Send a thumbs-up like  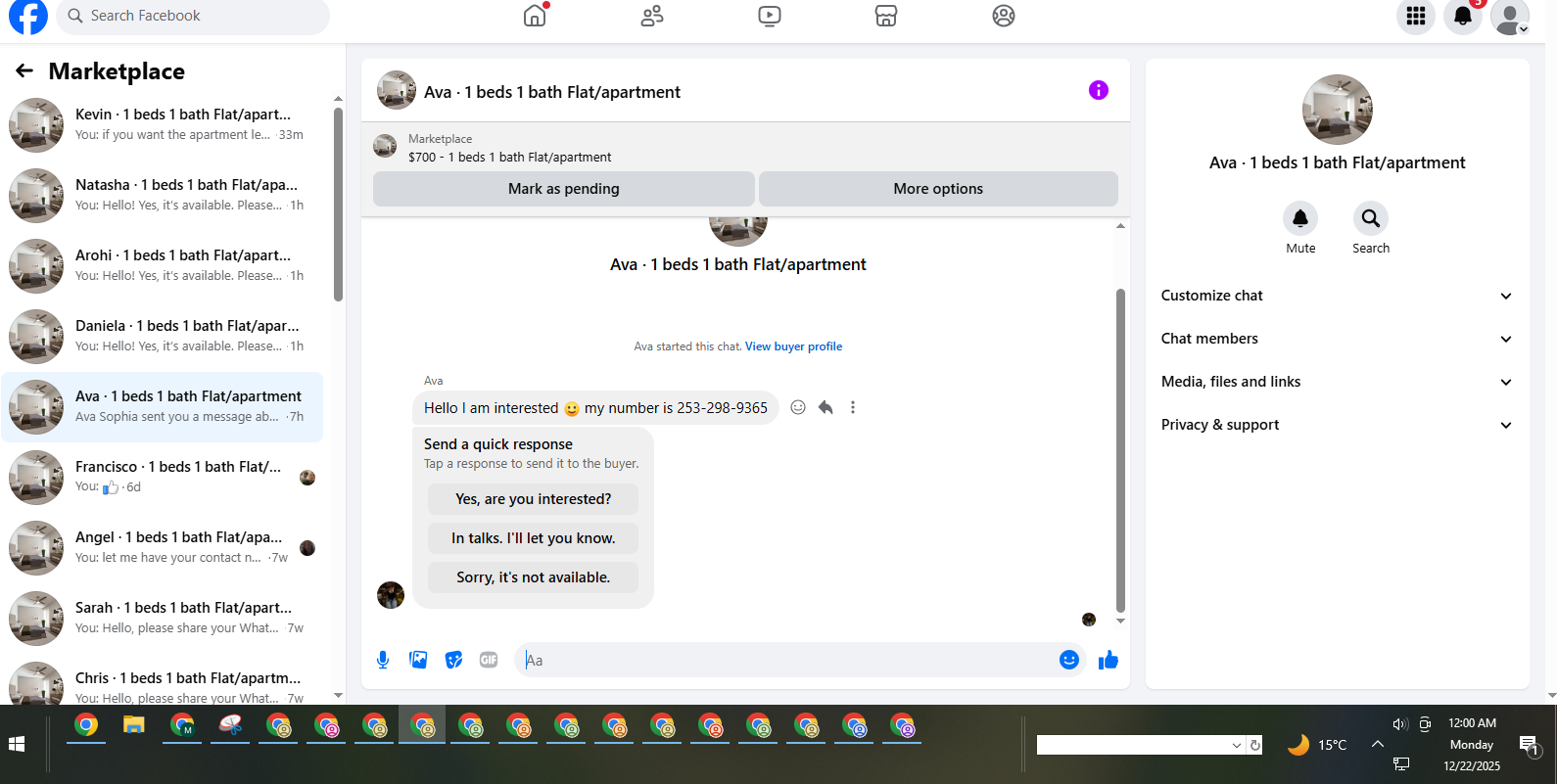click(x=1109, y=660)
